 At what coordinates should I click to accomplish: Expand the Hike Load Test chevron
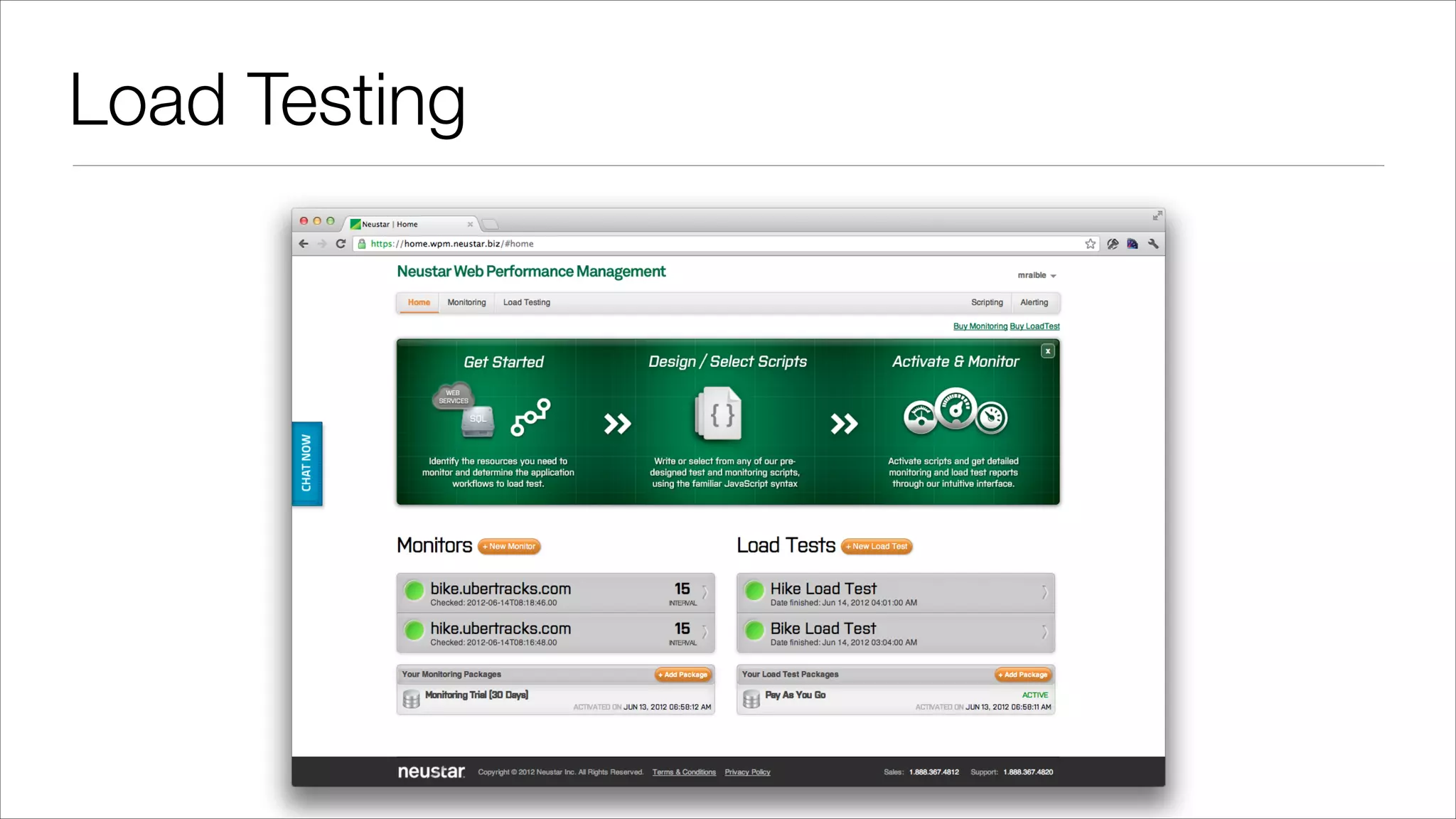tap(1044, 593)
